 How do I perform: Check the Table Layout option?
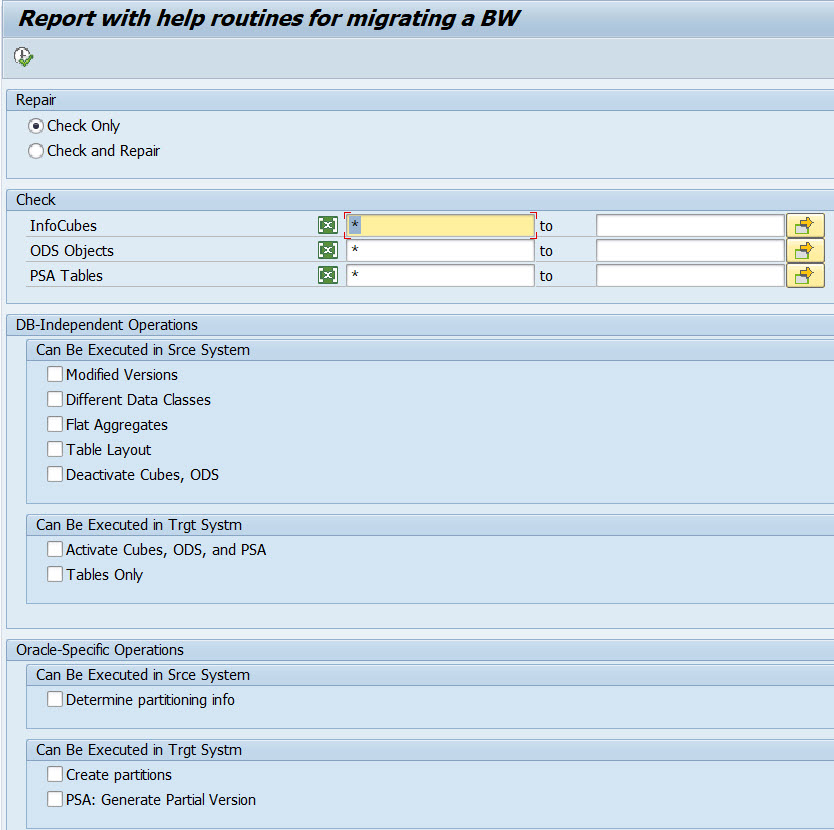click(x=55, y=449)
